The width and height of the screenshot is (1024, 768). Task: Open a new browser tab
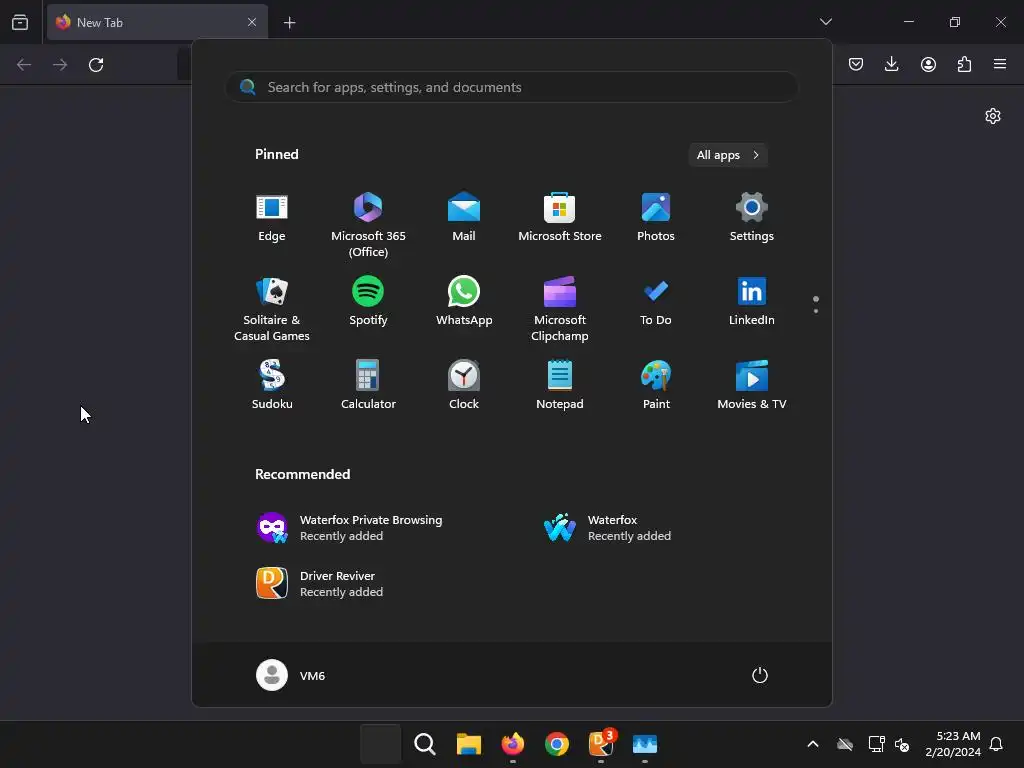(289, 23)
